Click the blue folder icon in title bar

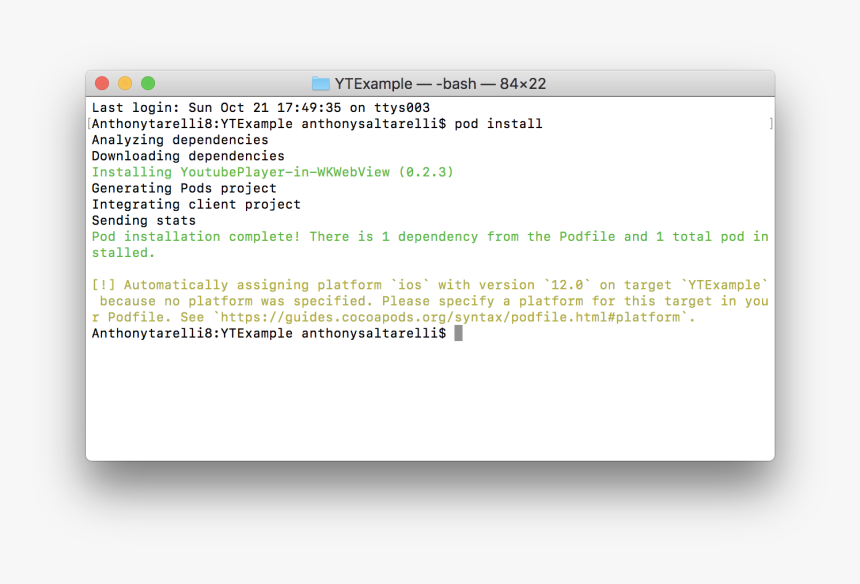pyautogui.click(x=321, y=83)
